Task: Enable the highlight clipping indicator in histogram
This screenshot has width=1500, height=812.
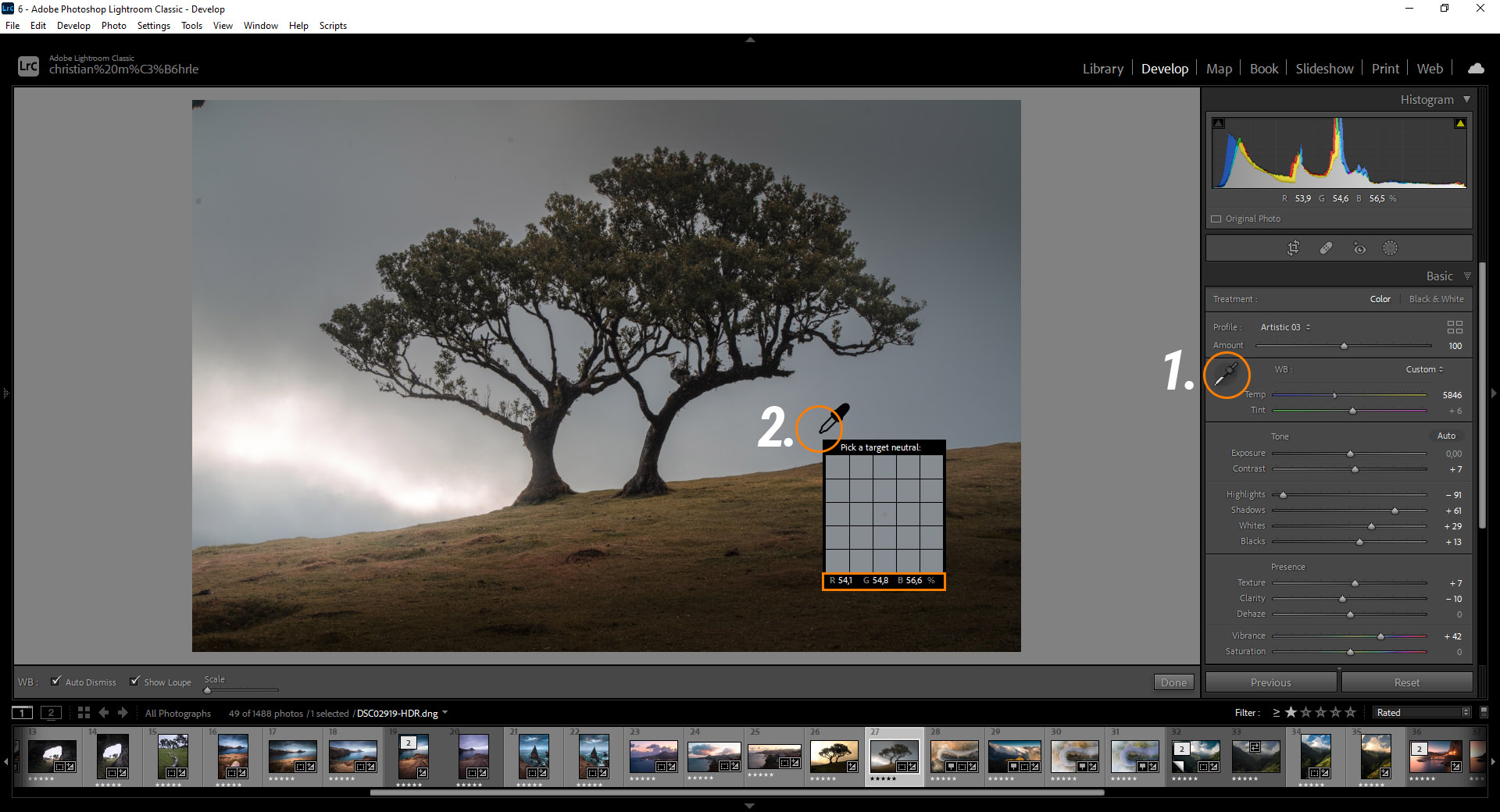Action: [x=1459, y=123]
